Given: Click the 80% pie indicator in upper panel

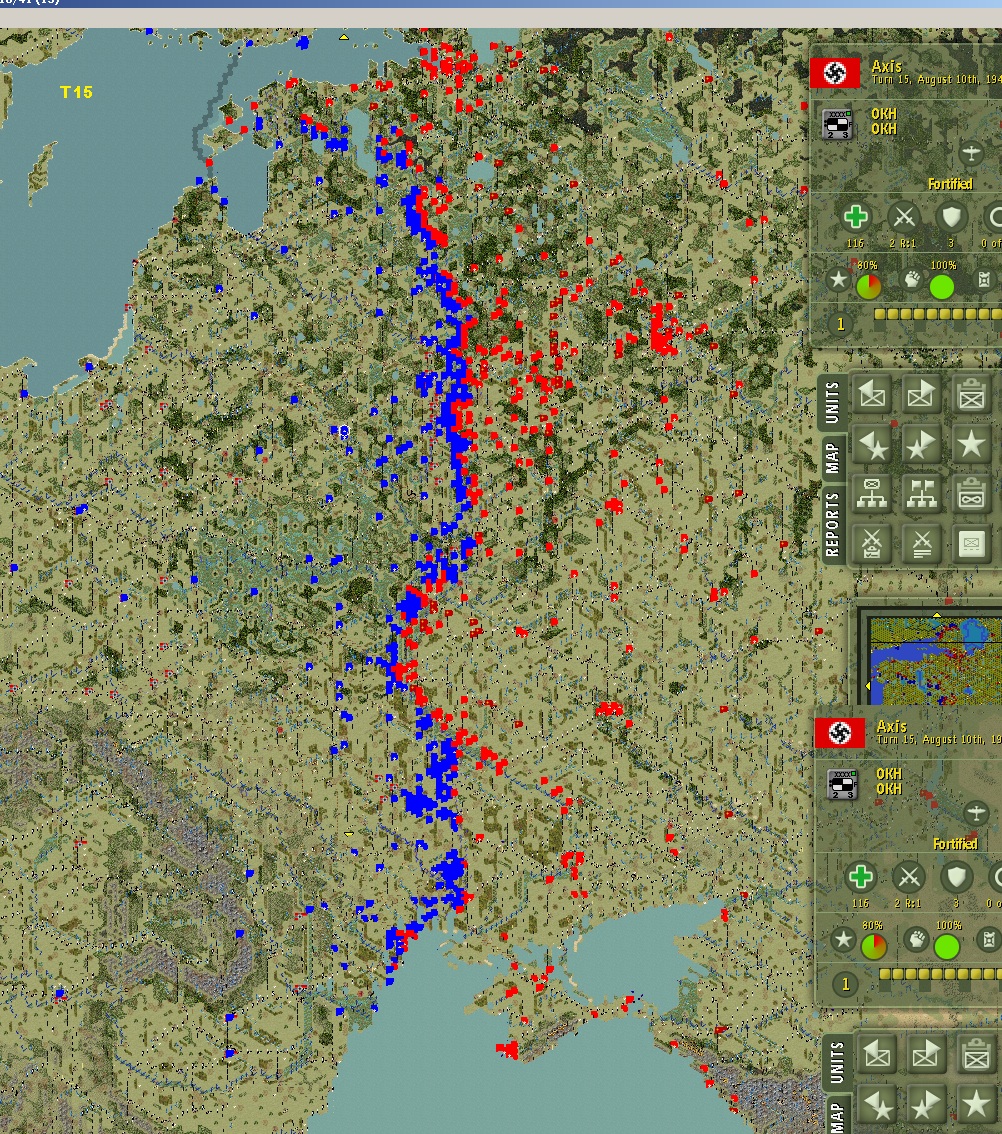Looking at the screenshot, I should [868, 286].
